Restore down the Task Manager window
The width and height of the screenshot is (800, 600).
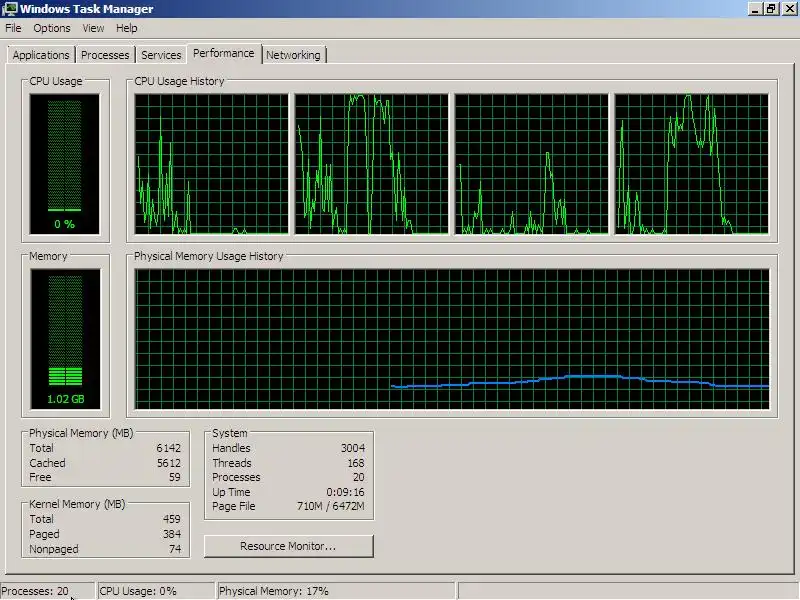point(771,9)
